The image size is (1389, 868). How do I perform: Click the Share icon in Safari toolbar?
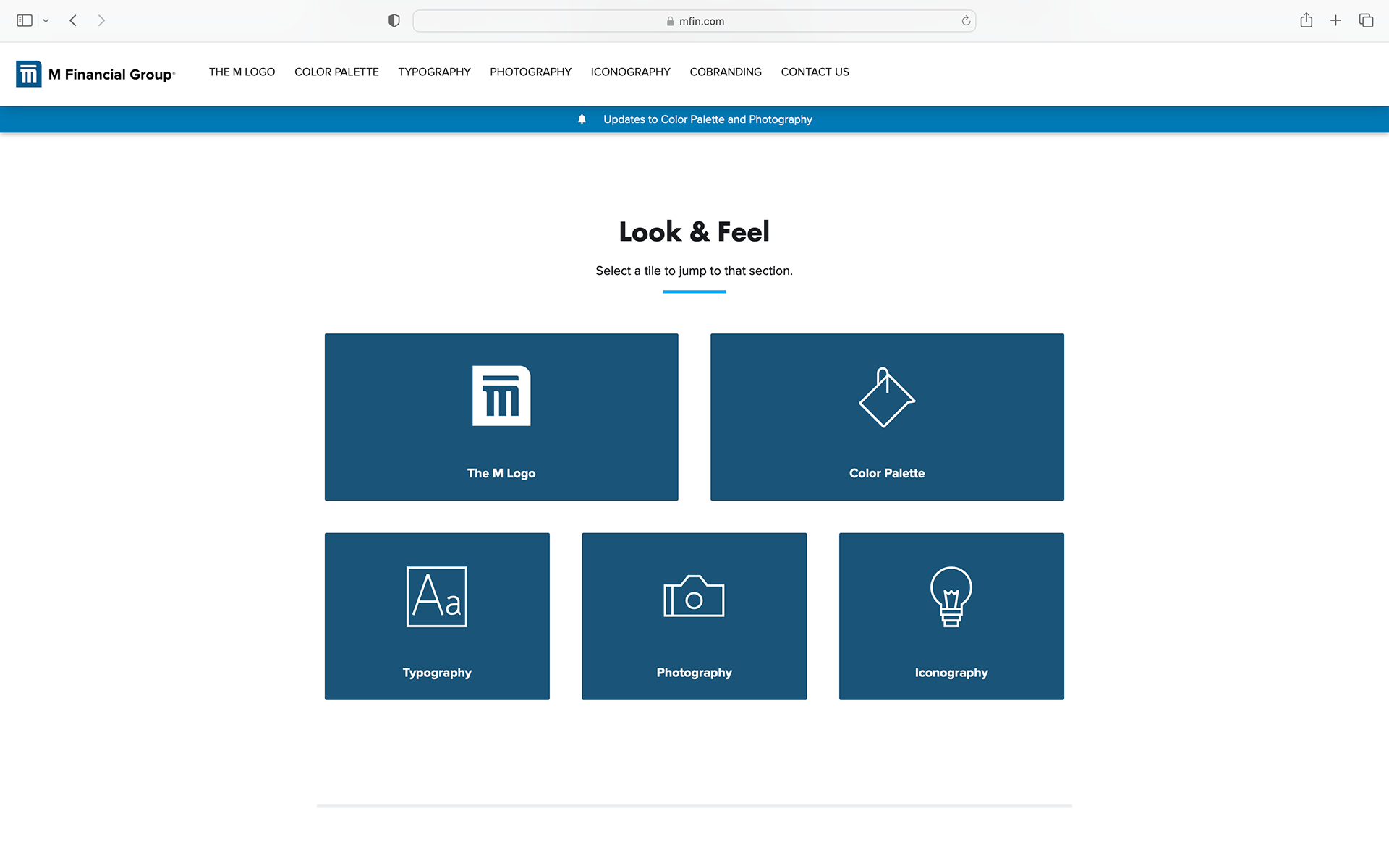1306,20
